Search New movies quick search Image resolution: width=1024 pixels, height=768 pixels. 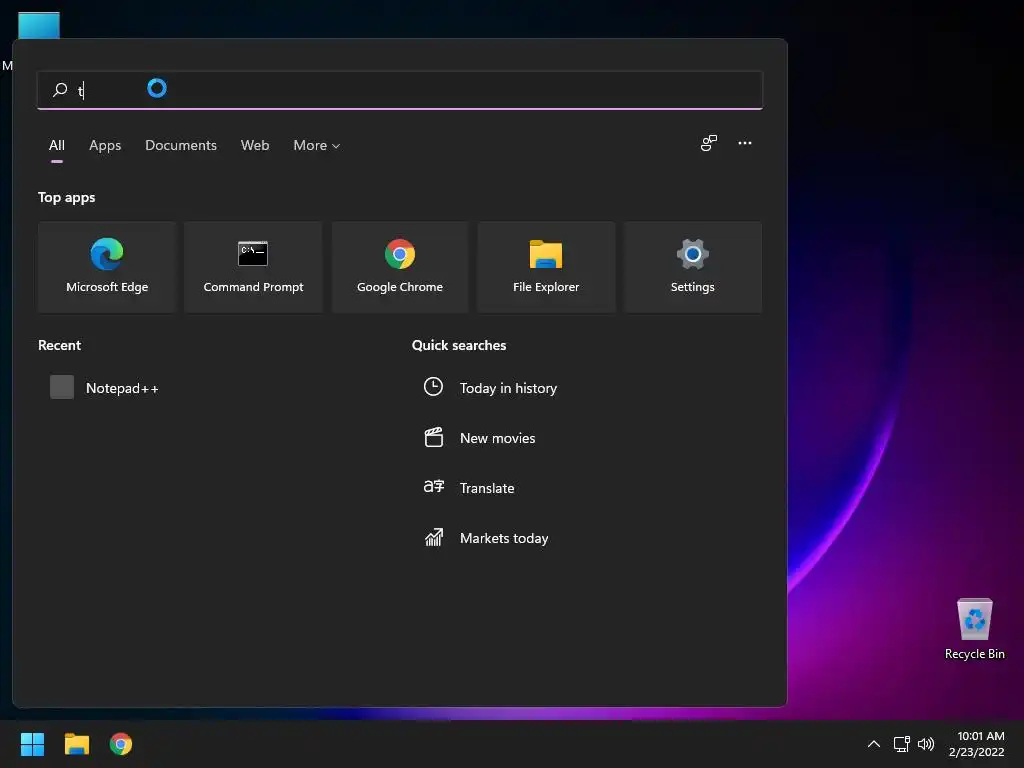point(498,438)
